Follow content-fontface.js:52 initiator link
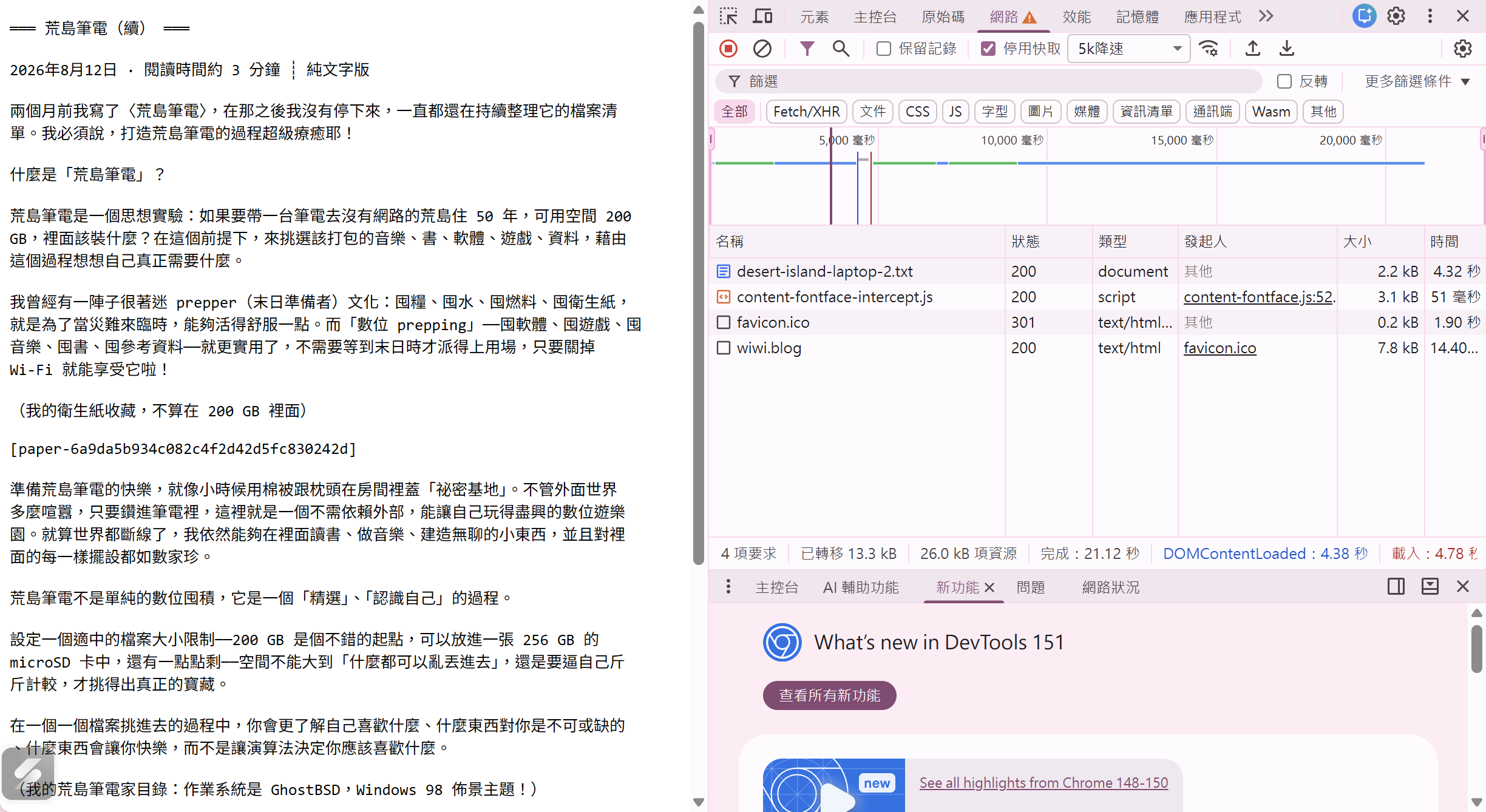Screen dimensions: 1486x812 tap(1259, 297)
